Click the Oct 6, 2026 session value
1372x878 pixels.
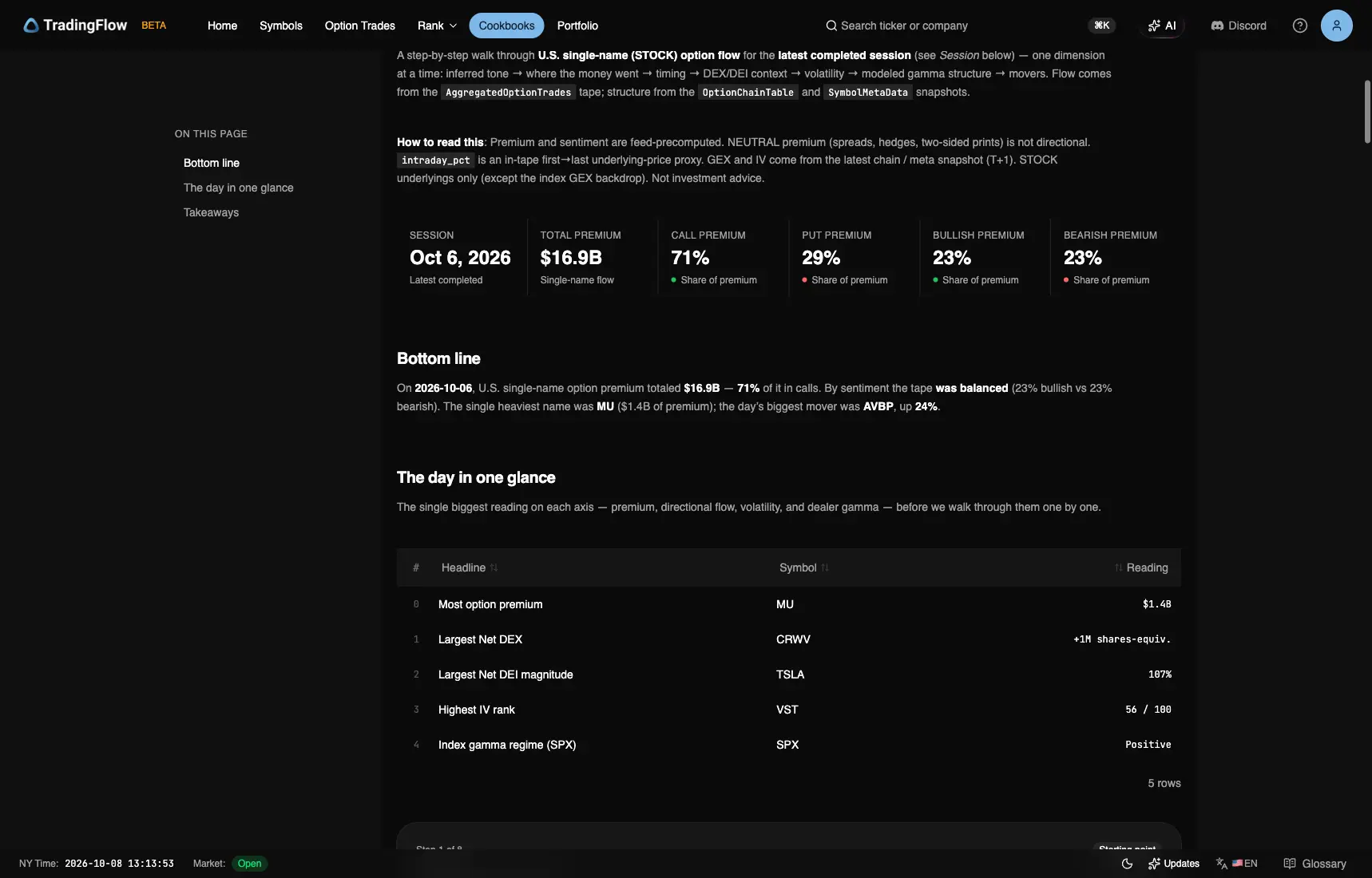(460, 258)
